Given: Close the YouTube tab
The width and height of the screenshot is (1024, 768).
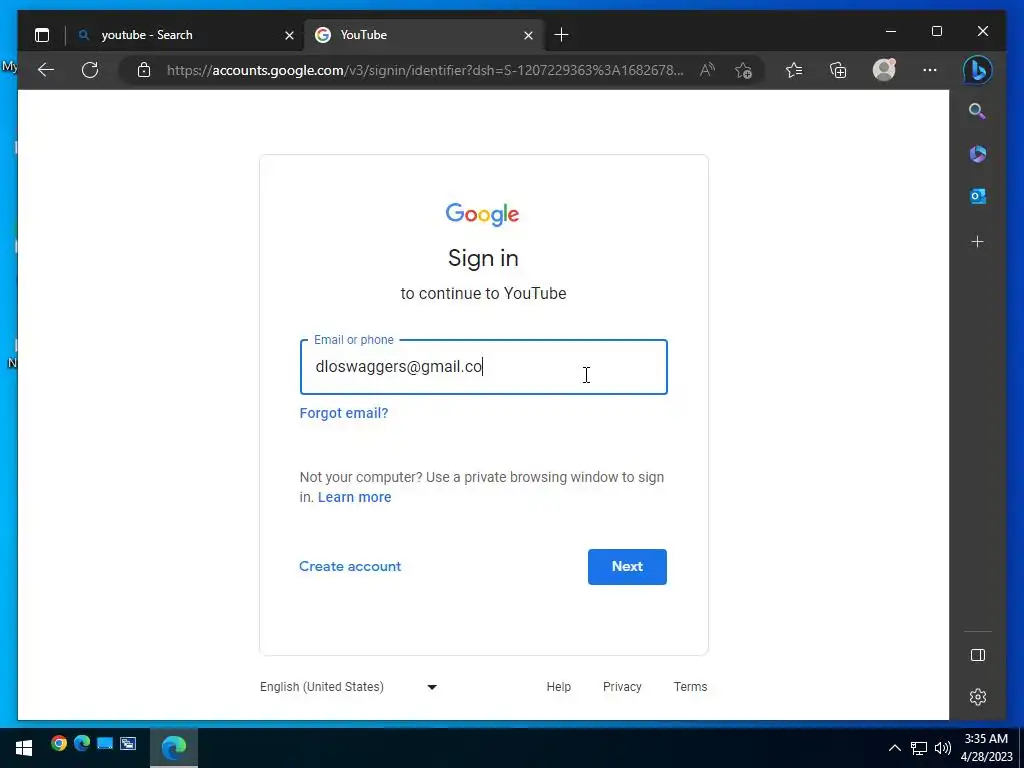Looking at the screenshot, I should tap(528, 35).
